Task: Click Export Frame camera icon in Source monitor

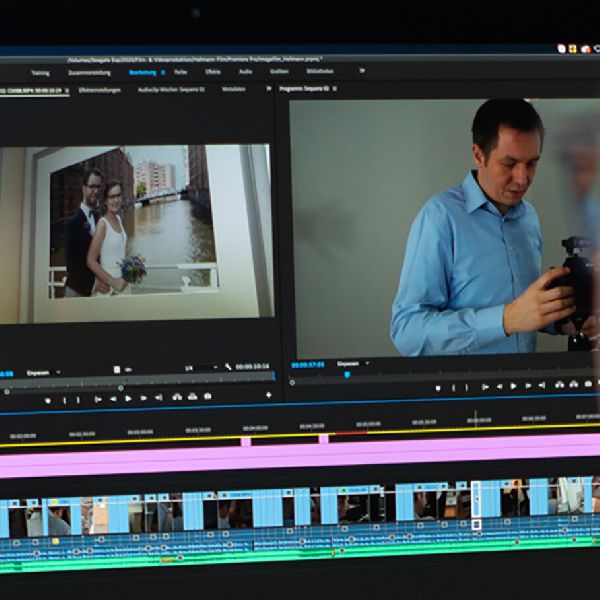Action: [x=208, y=397]
